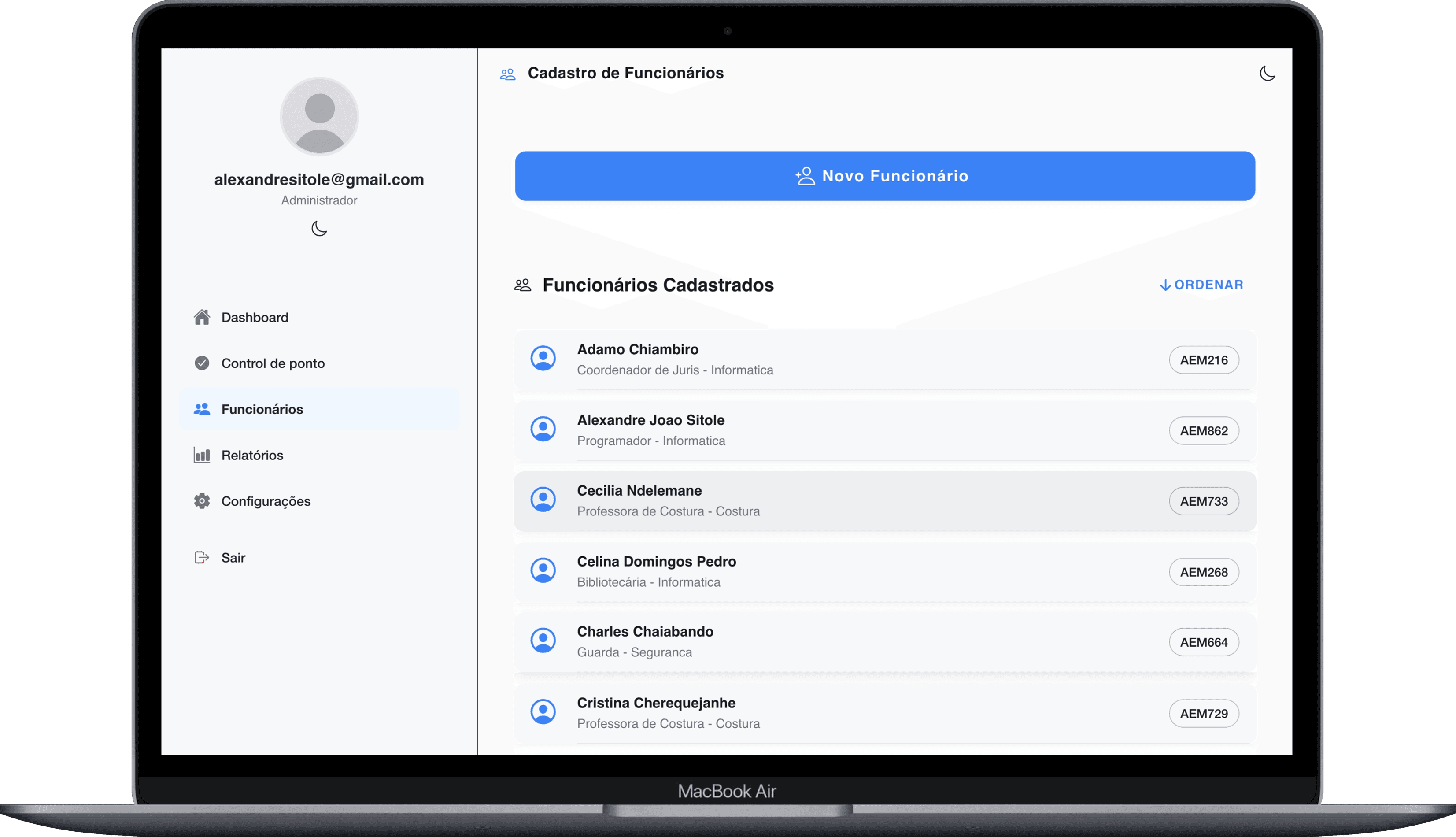Click the Funcionários Cadastrados heading
Screen dimensions: 1456x837
click(x=658, y=285)
